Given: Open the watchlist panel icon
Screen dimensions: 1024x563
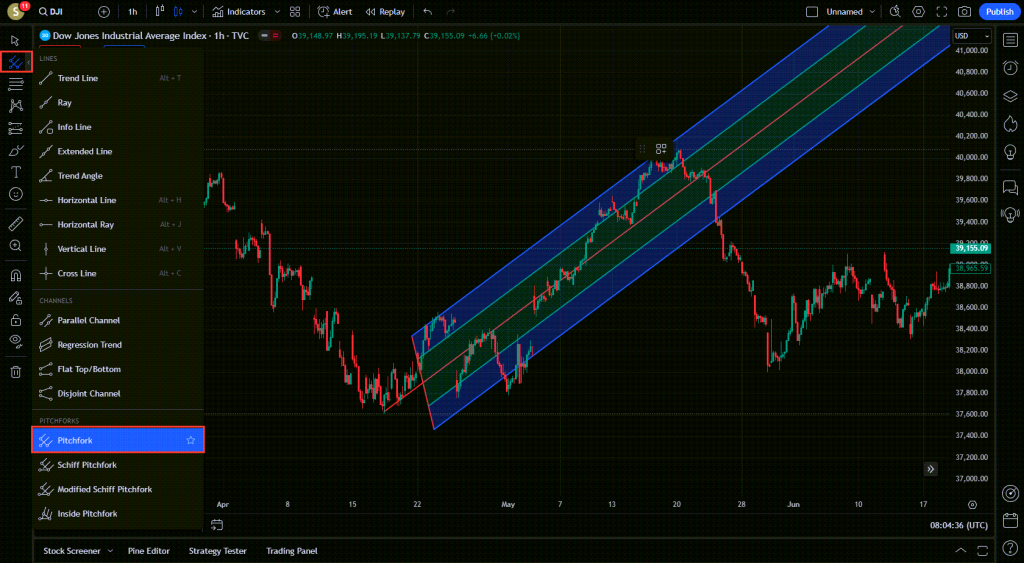Looking at the screenshot, I should click(1010, 40).
